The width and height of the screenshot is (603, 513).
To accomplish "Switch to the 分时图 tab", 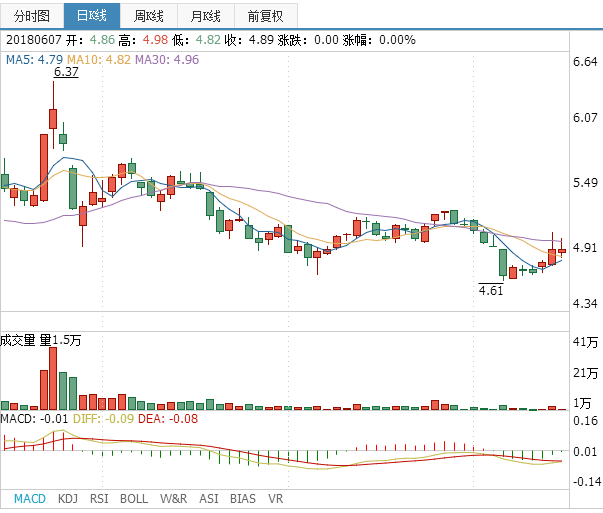I will click(32, 16).
